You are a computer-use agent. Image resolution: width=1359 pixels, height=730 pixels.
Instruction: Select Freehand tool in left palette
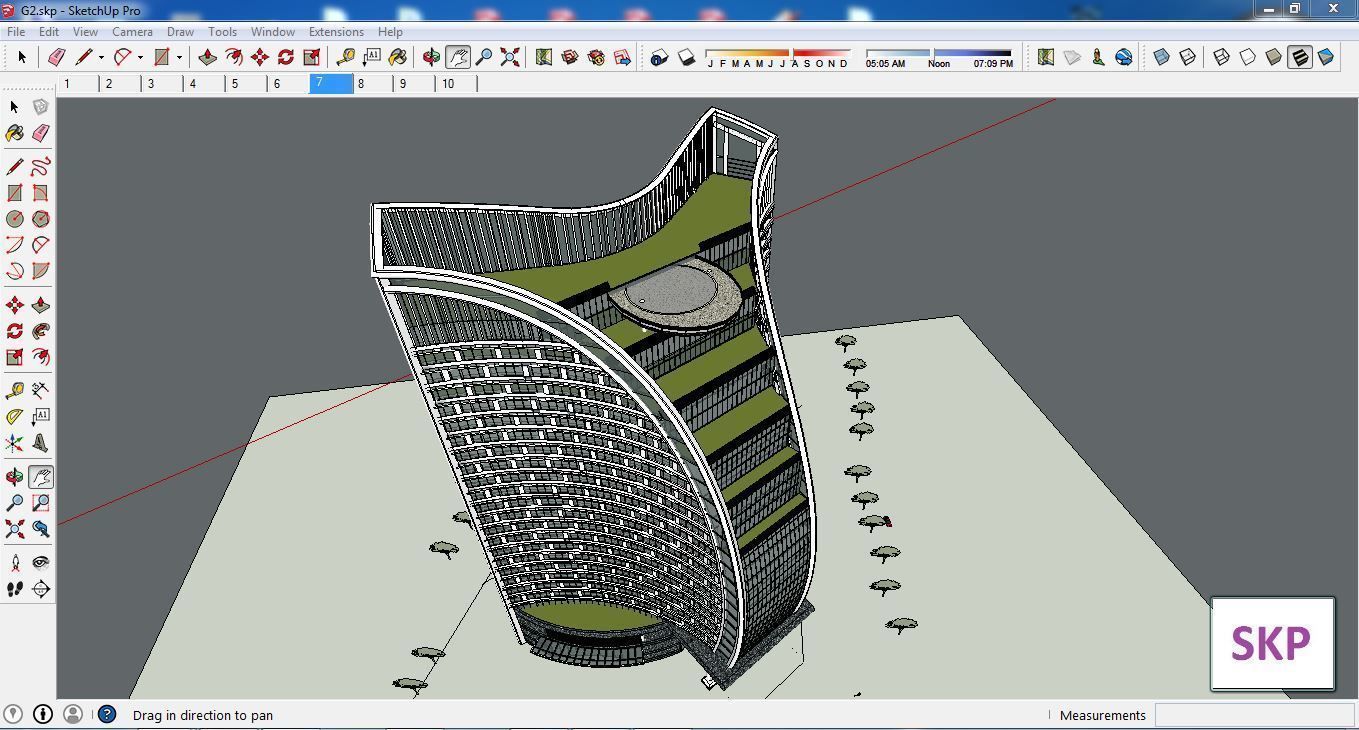[41, 166]
